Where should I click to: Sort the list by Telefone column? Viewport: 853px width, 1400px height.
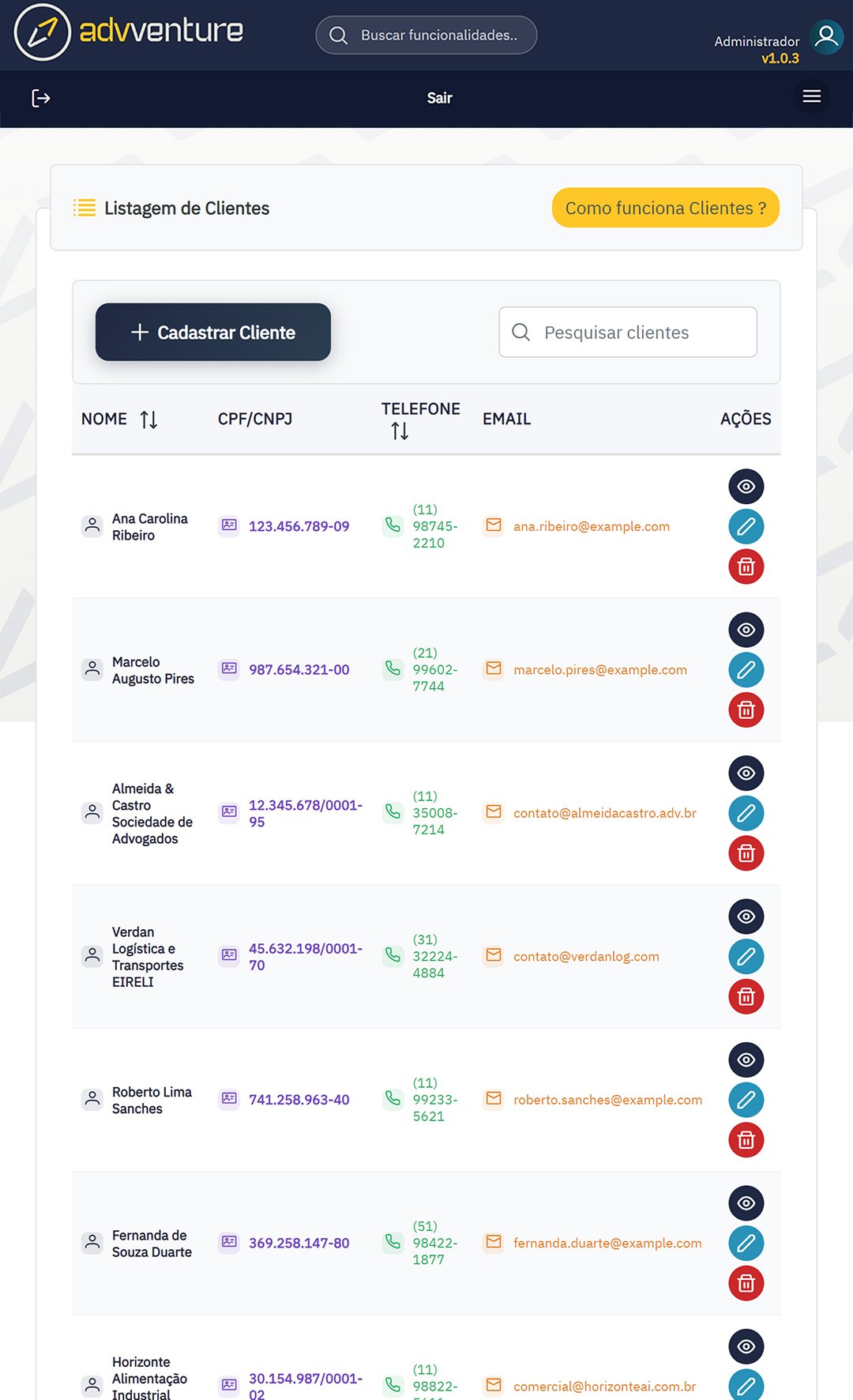pos(400,431)
